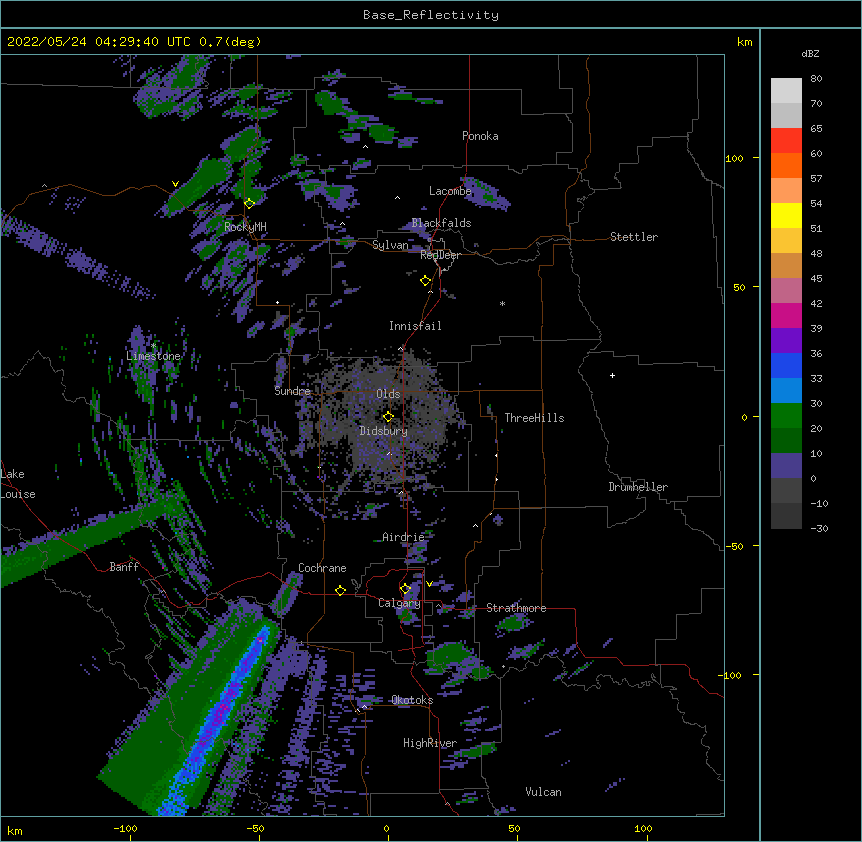Click the yellow diamond marker below RedDeer
The height and width of the screenshot is (842, 862).
425,281
